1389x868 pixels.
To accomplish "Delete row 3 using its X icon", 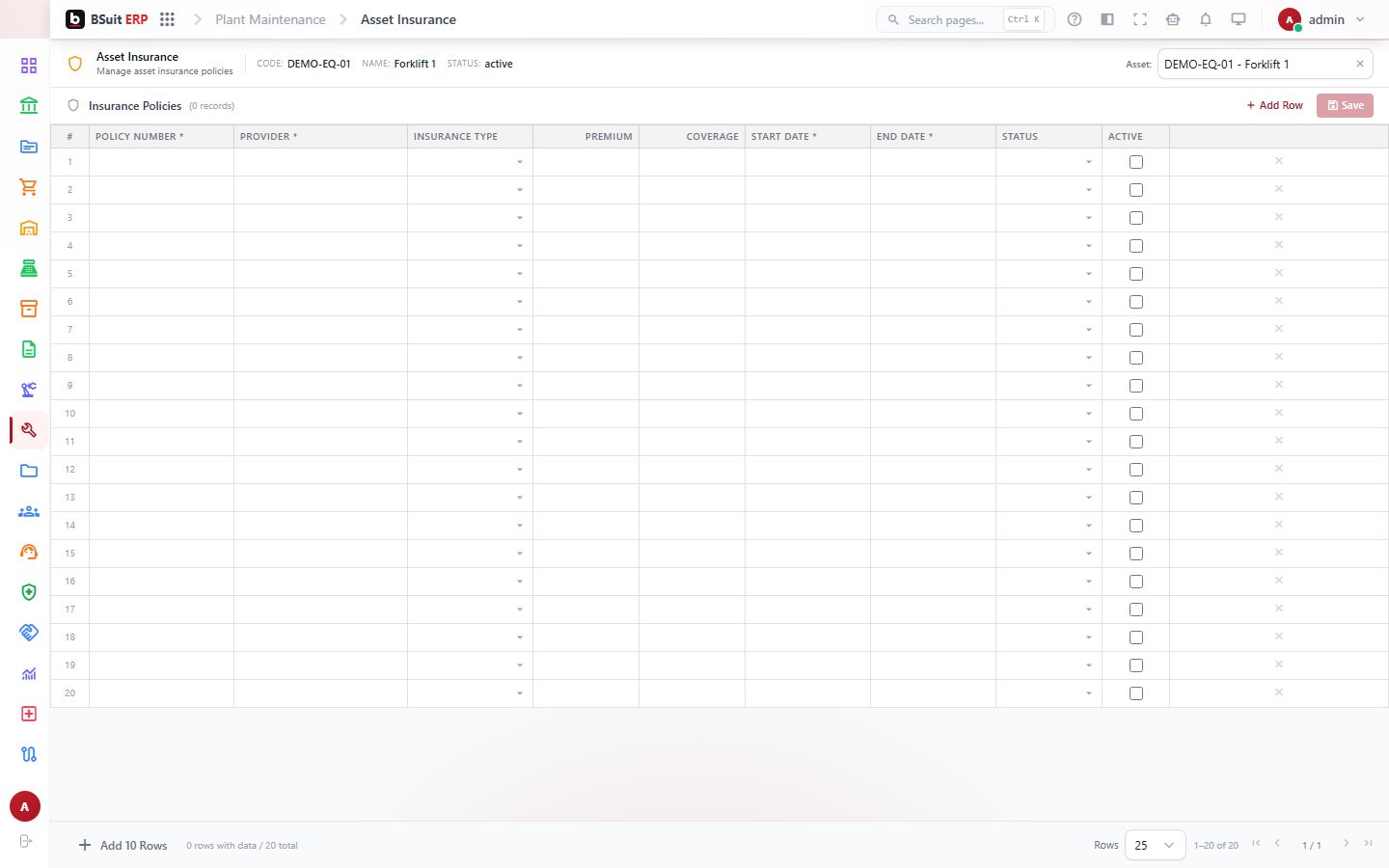I will 1278,217.
